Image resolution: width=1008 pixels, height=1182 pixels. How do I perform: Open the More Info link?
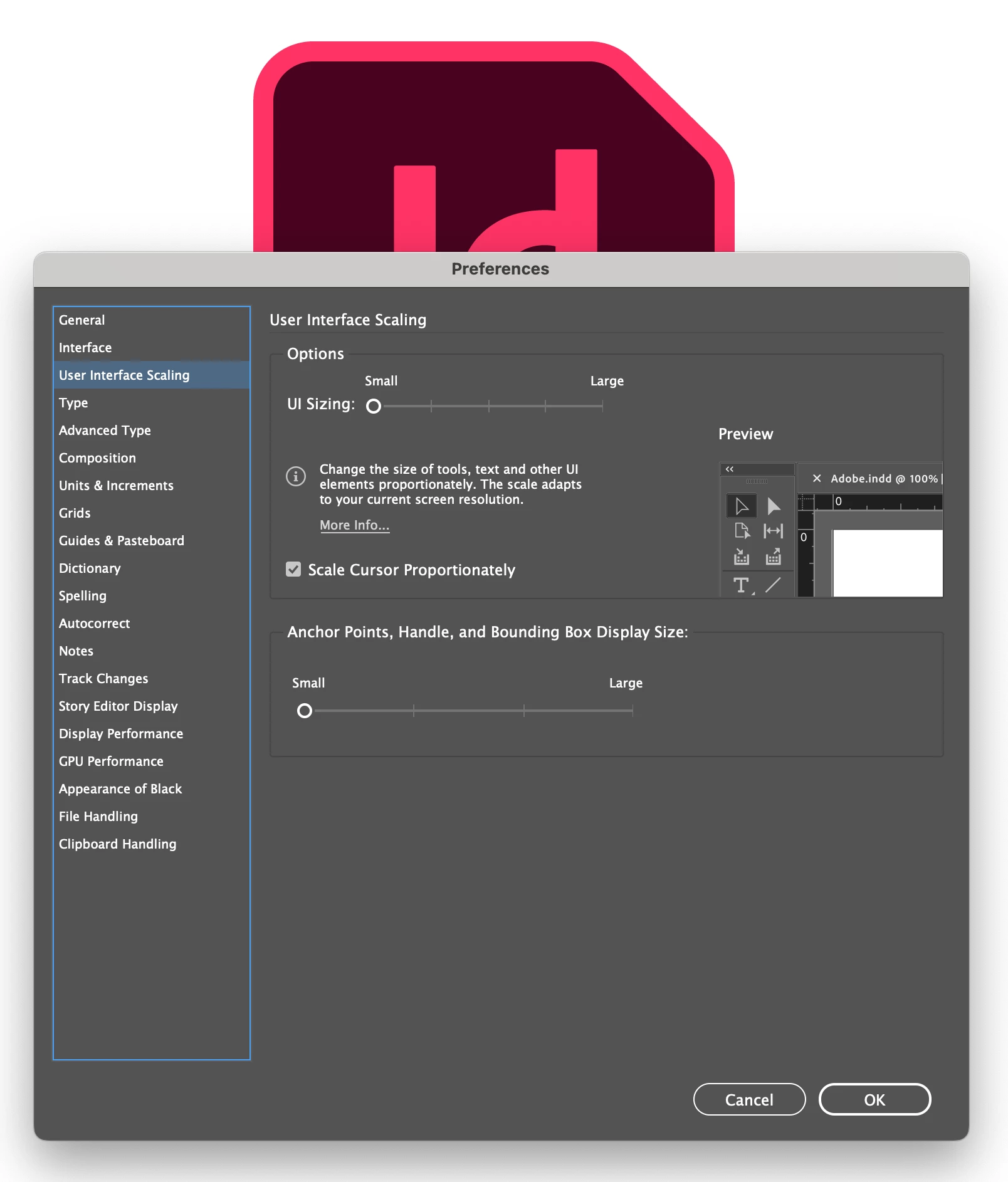(x=355, y=525)
